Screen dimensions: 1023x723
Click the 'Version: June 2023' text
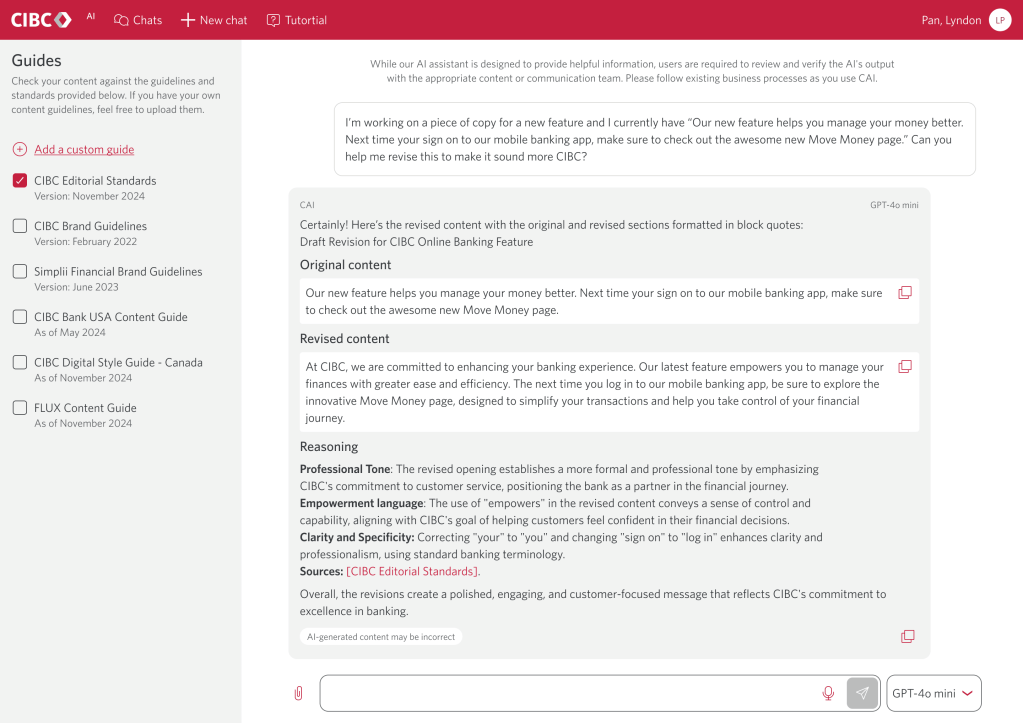[76, 287]
